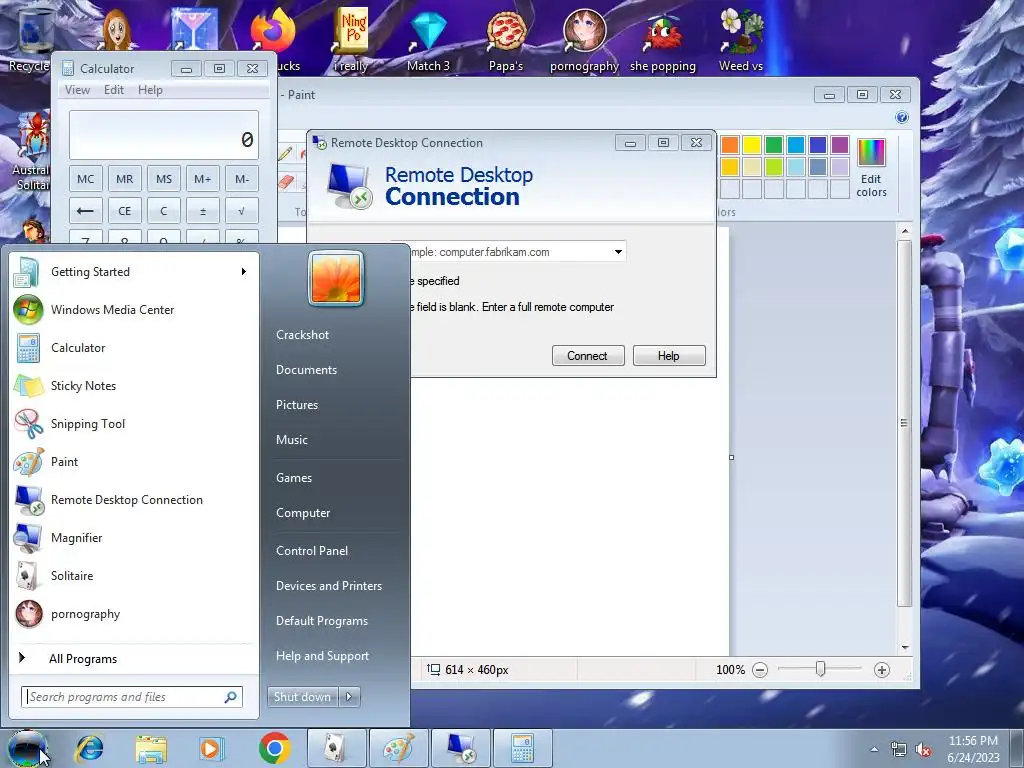Select the Papa's desktop shortcut
Image resolution: width=1024 pixels, height=768 pixels.
coord(506,40)
